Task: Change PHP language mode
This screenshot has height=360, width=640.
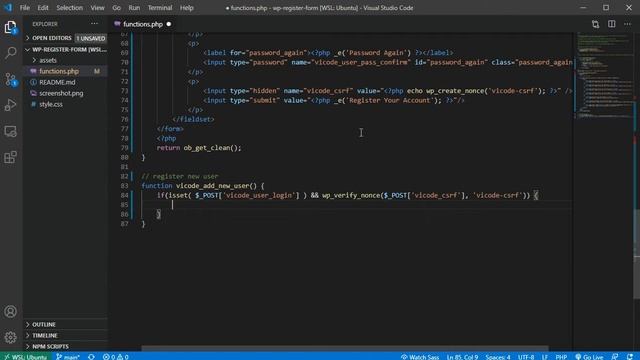Action: (x=561, y=357)
